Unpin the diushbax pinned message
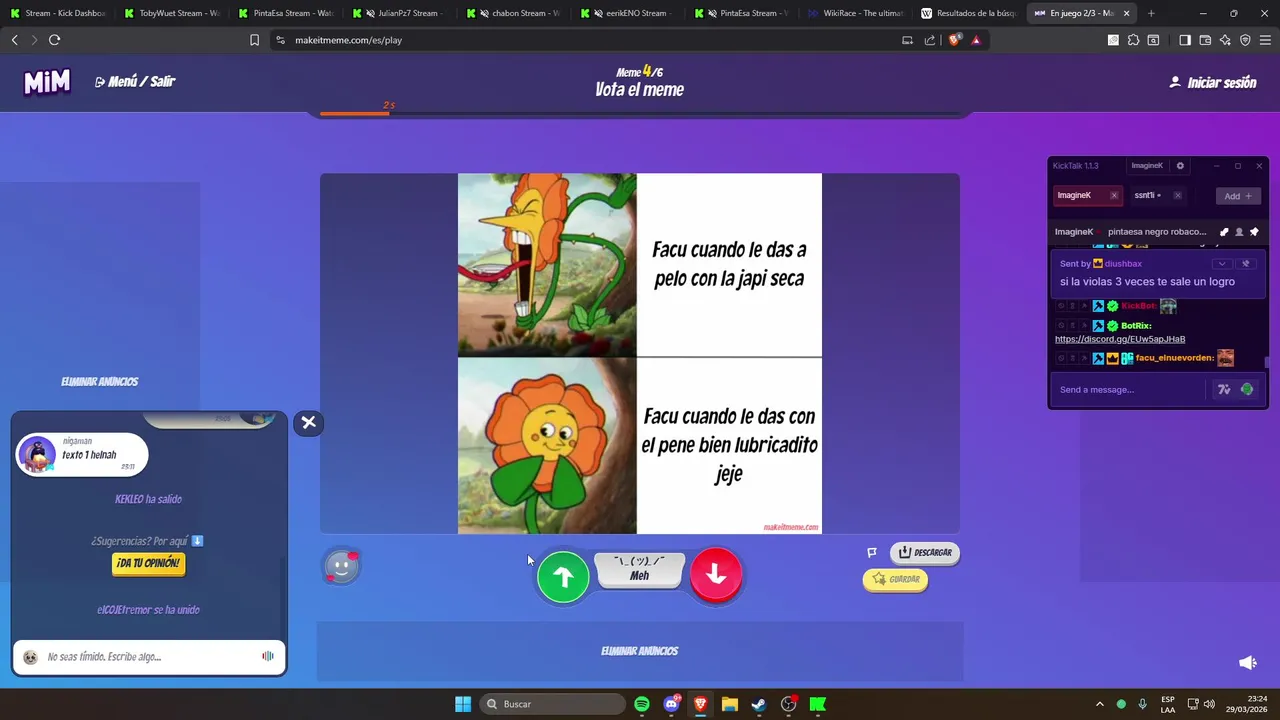Image resolution: width=1280 pixels, height=720 pixels. pos(1246,264)
